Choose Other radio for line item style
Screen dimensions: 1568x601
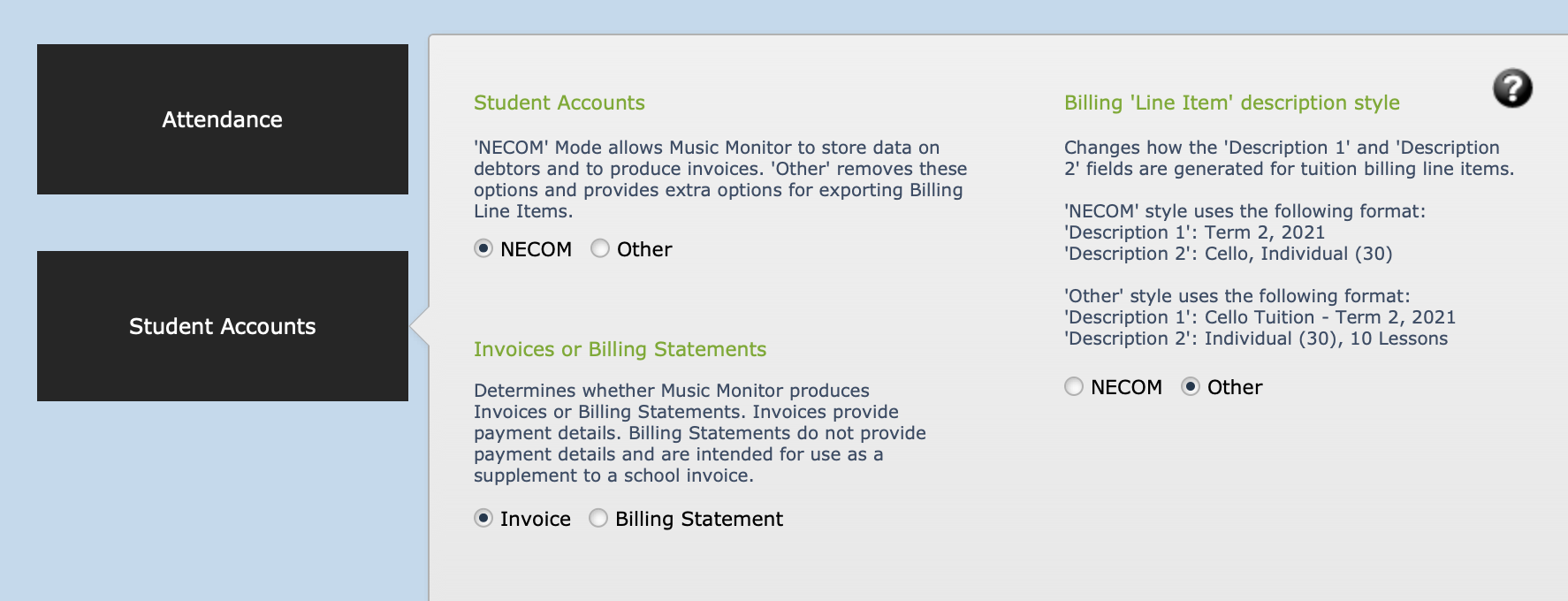(1191, 386)
